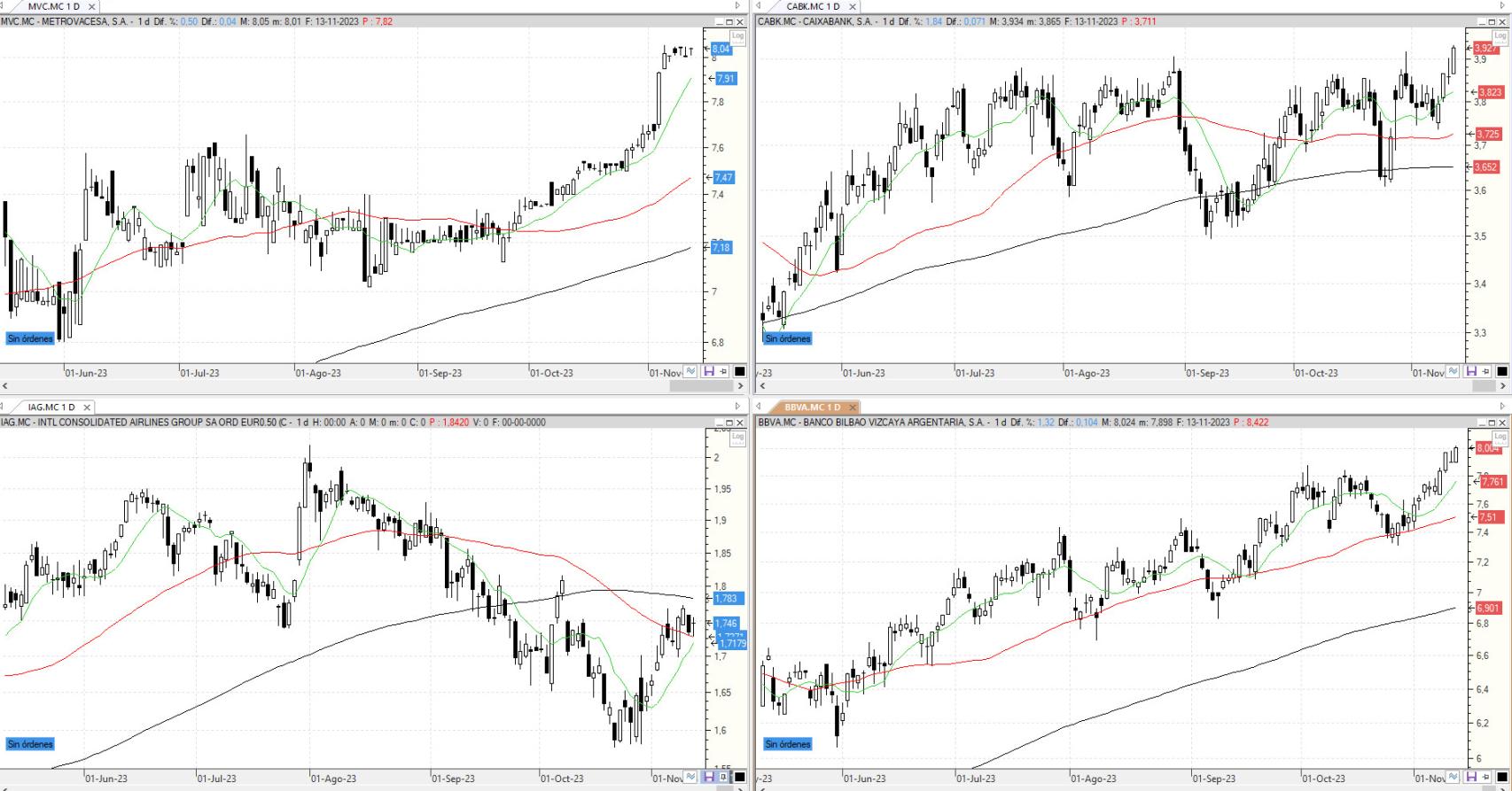Click tab strip left arrow above CABK.MC chart
This screenshot has height=791, width=1512.
click(x=758, y=5)
